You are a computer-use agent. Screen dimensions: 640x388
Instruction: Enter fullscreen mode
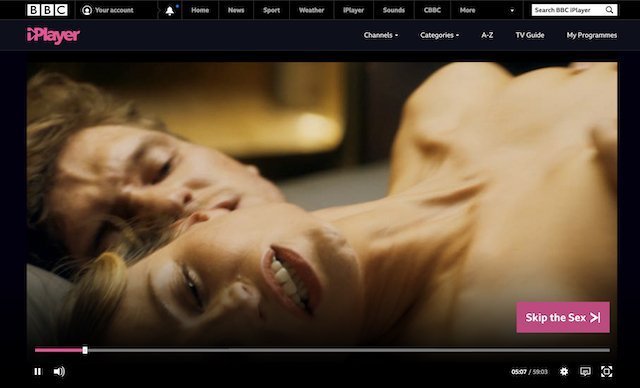(606, 371)
